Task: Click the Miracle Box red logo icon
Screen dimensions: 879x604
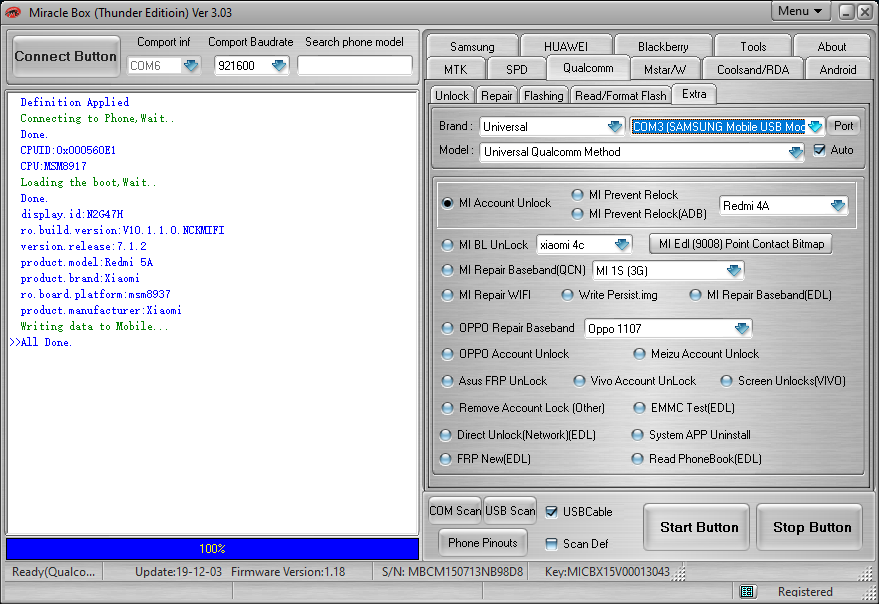Action: point(13,12)
